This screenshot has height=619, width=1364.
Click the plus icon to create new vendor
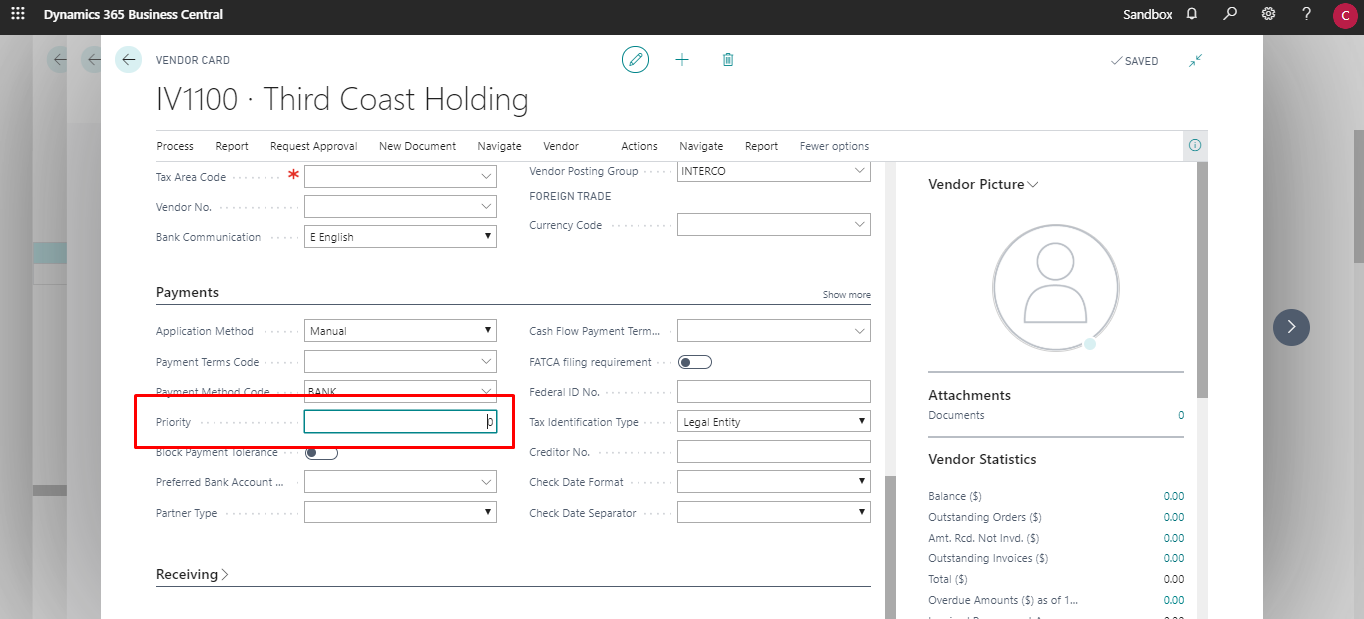click(682, 60)
